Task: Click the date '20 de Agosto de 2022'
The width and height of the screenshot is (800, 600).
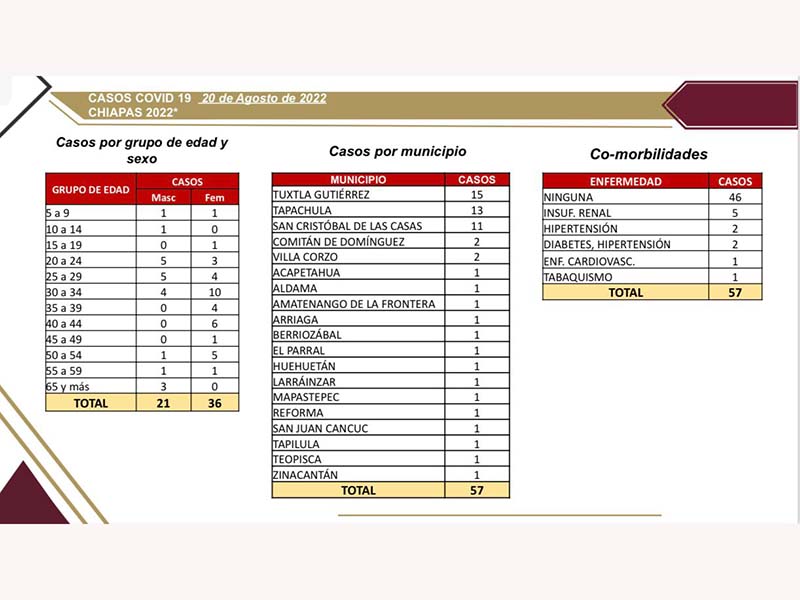Action: [x=264, y=98]
